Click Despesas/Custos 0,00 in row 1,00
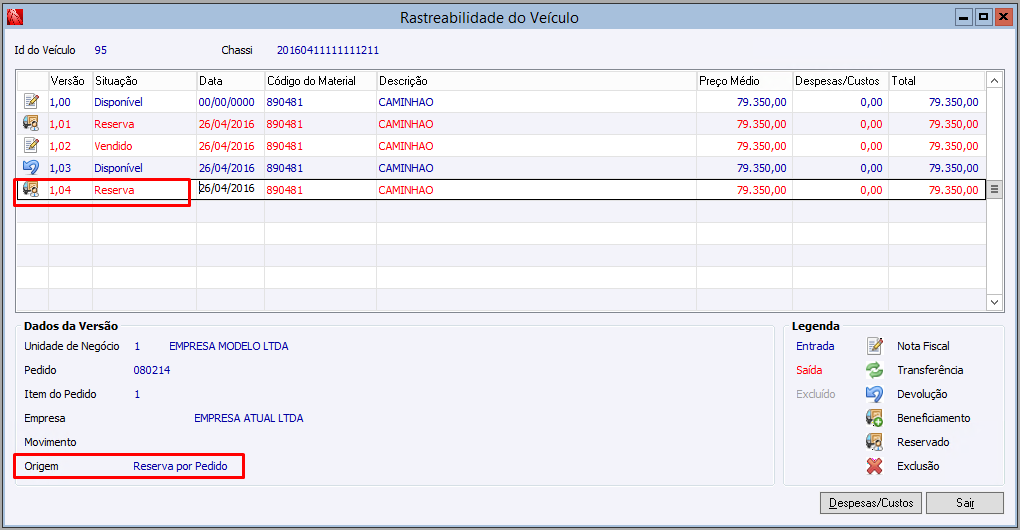1020x530 pixels. click(871, 102)
